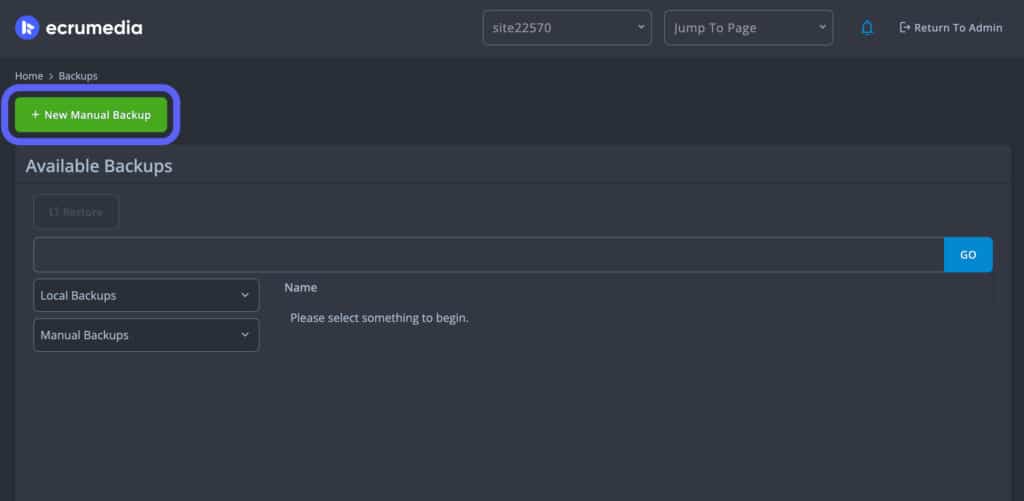
Task: Click the plus icon on New Manual Backup
Action: [35, 115]
